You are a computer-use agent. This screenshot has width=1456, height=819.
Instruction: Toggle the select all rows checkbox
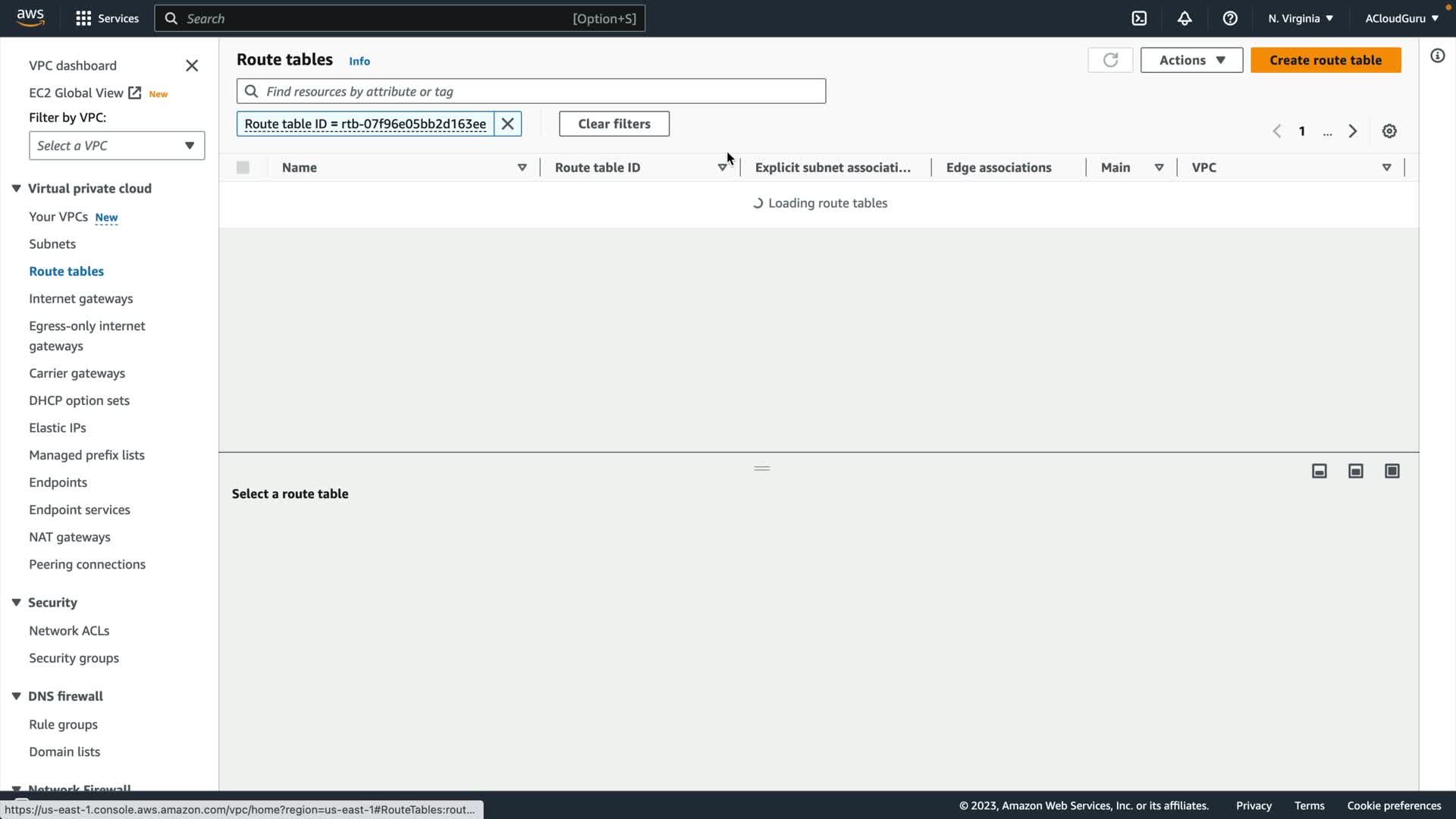click(243, 168)
